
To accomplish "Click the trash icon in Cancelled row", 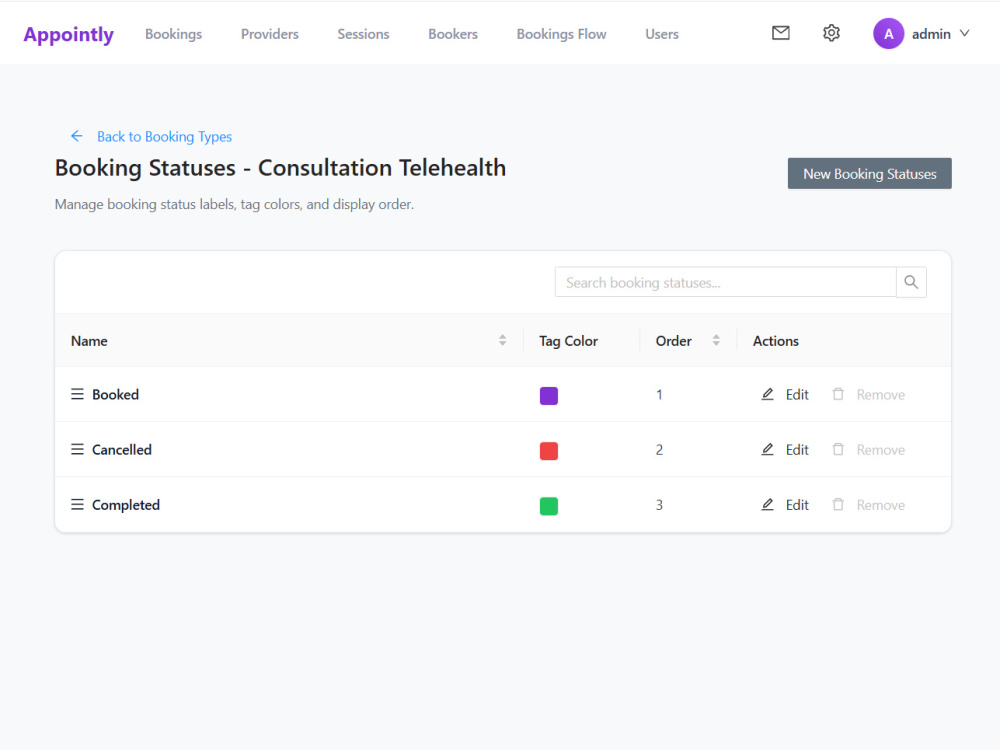I will coord(838,450).
